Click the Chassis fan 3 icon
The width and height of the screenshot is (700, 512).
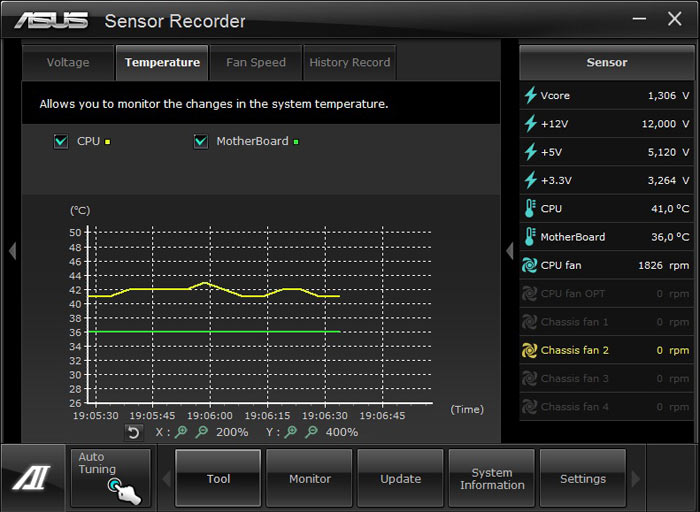(x=529, y=379)
